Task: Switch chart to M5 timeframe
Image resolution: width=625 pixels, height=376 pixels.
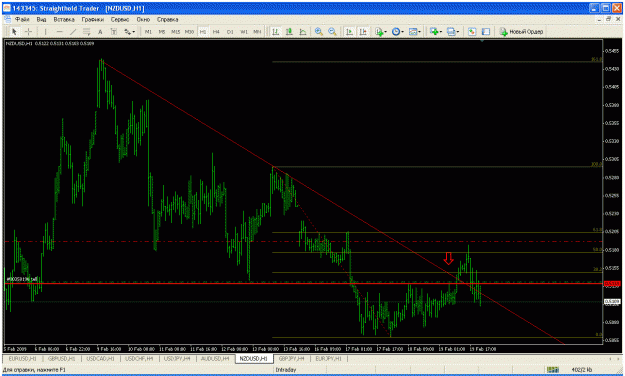Action: pyautogui.click(x=162, y=31)
